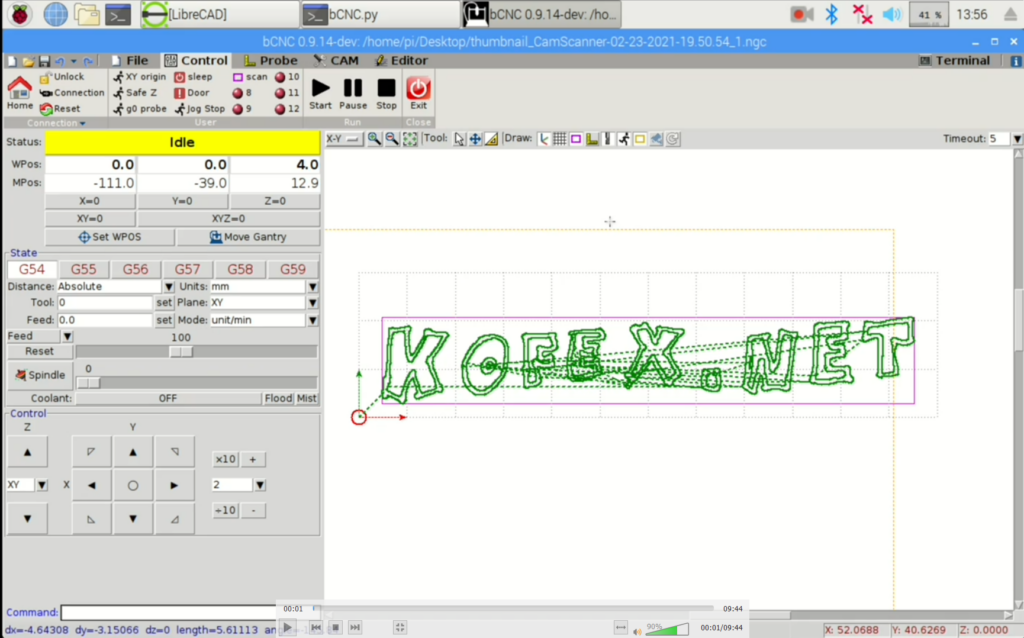Switch to the Probe tab

(270, 60)
